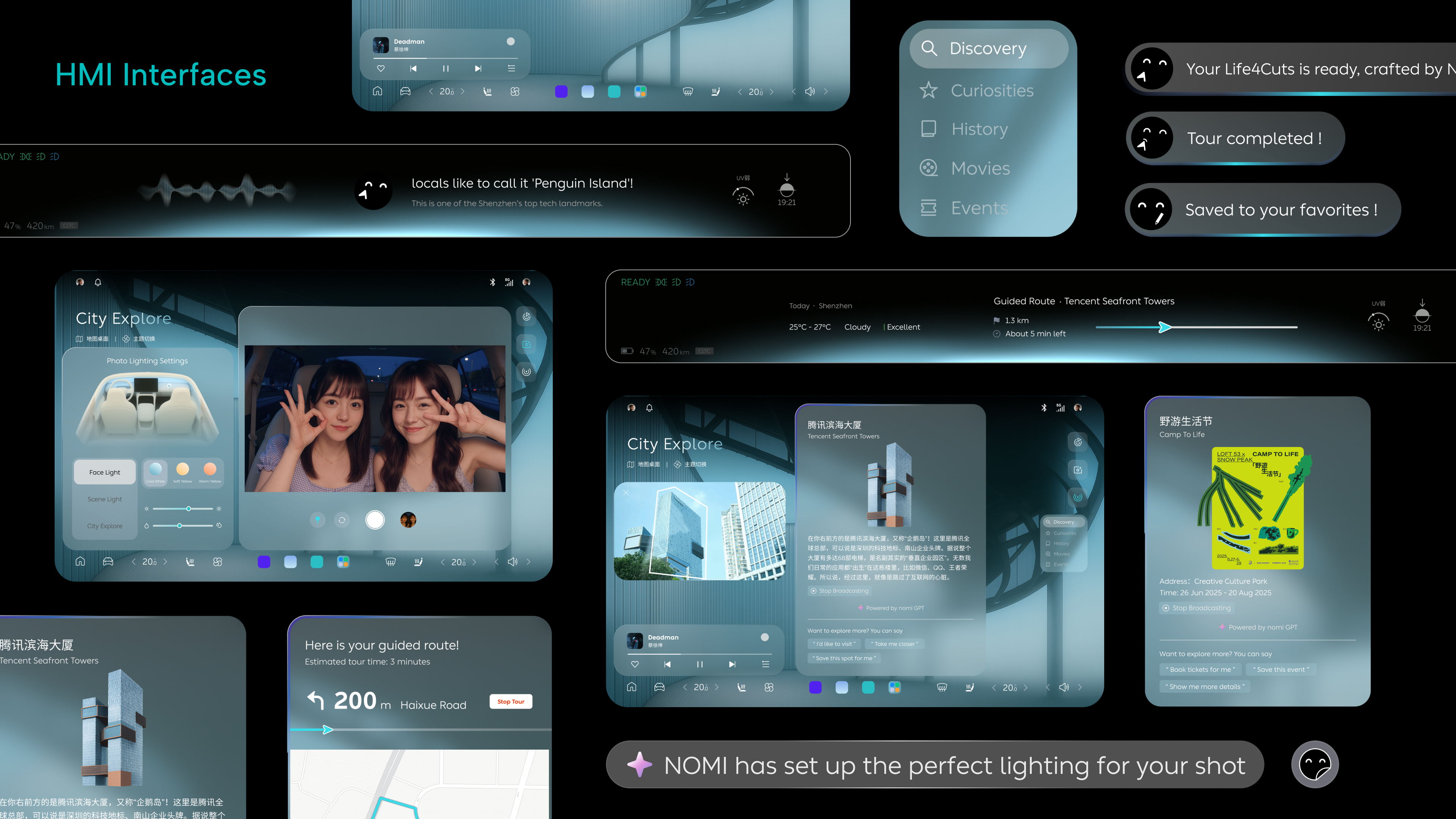The height and width of the screenshot is (819, 1456).
Task: Open the last photo thumbnail beside shutter
Action: (408, 519)
